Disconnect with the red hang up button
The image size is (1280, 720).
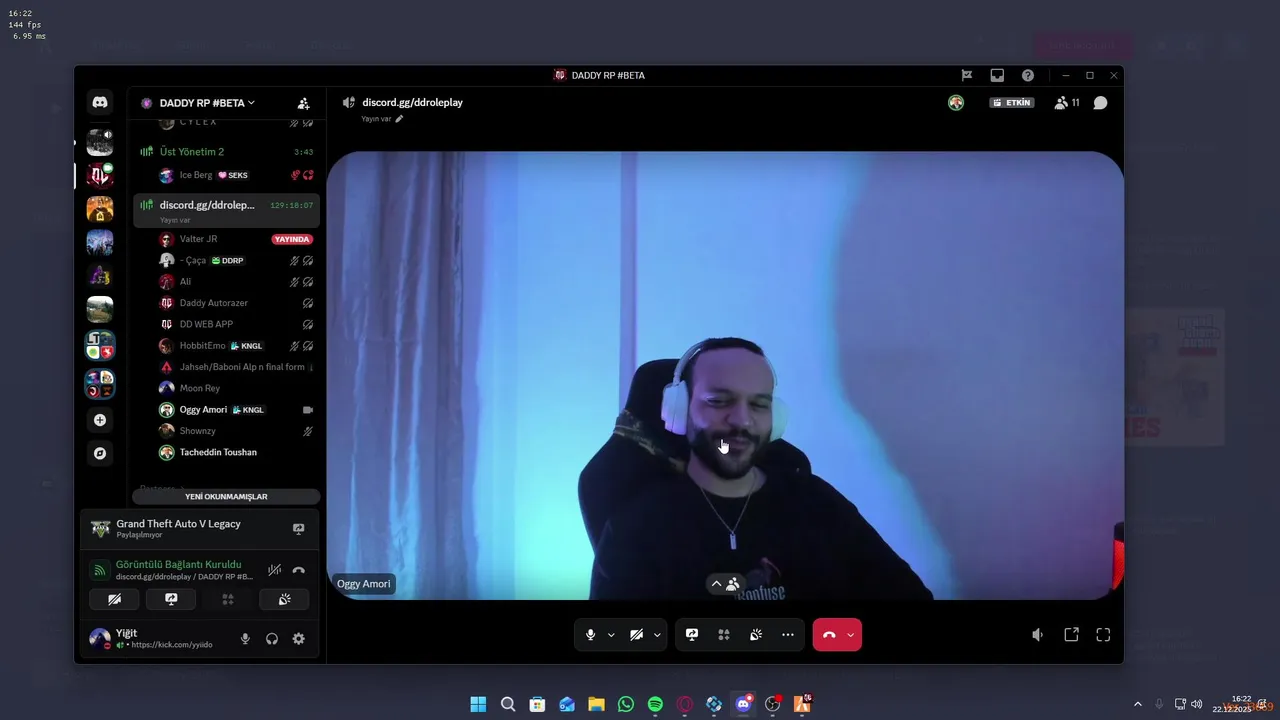(829, 635)
